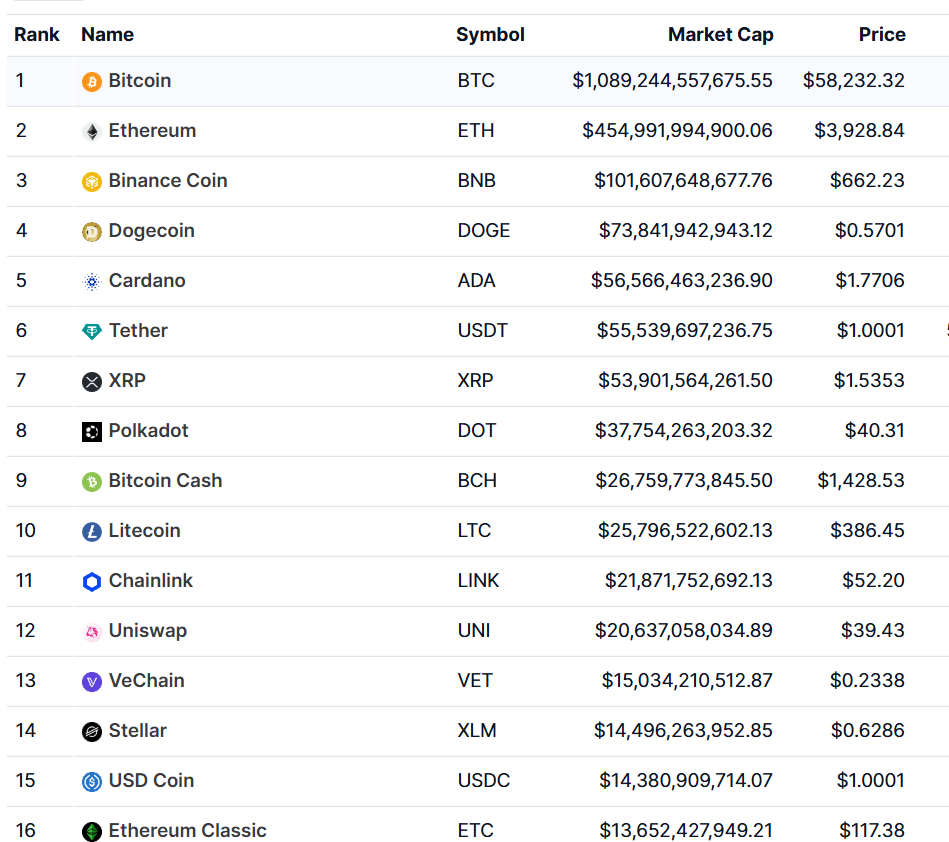Click the Dogecoin logo icon
The image size is (949, 842).
(x=92, y=232)
